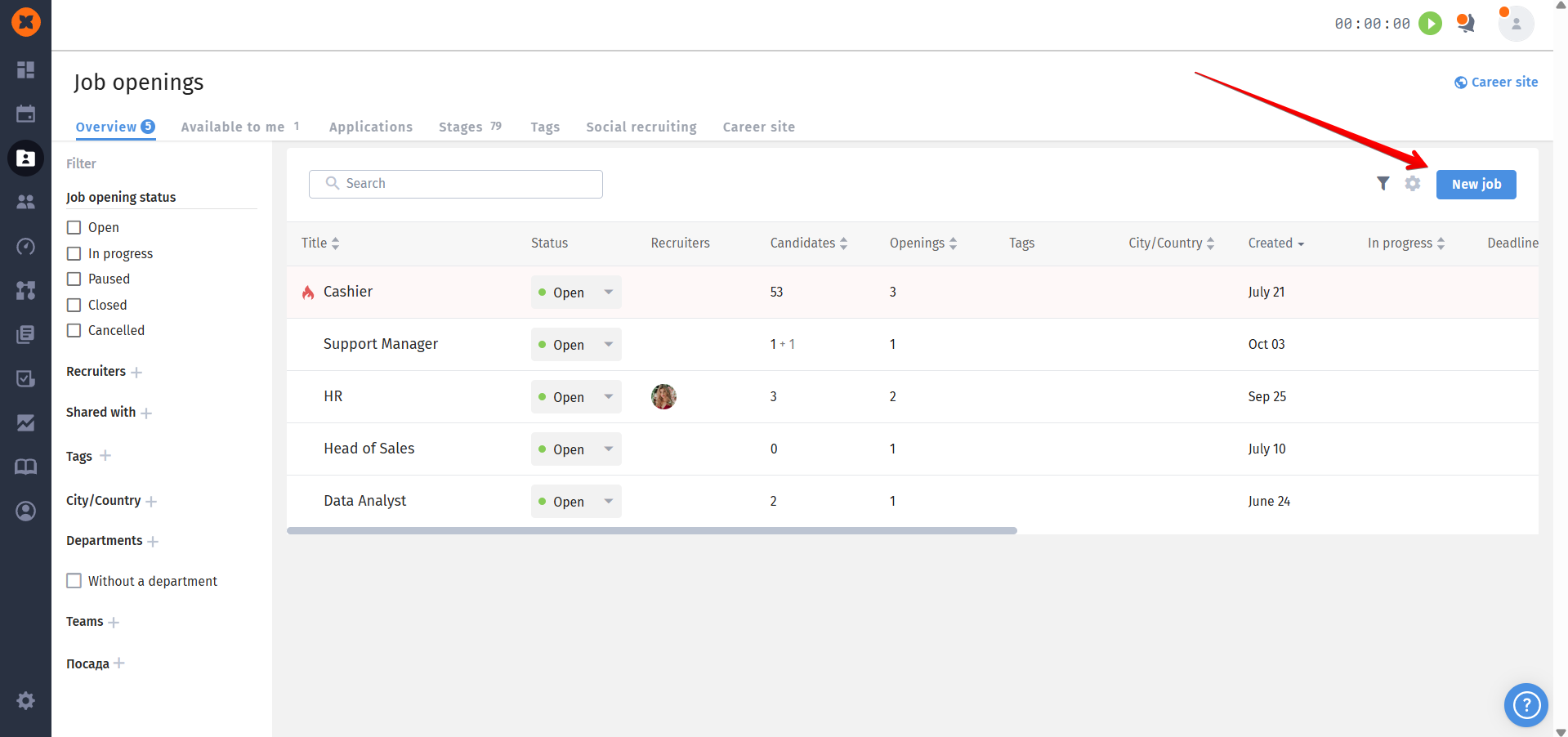Check the Paused status filter
The height and width of the screenshot is (737, 1568).
click(x=74, y=279)
